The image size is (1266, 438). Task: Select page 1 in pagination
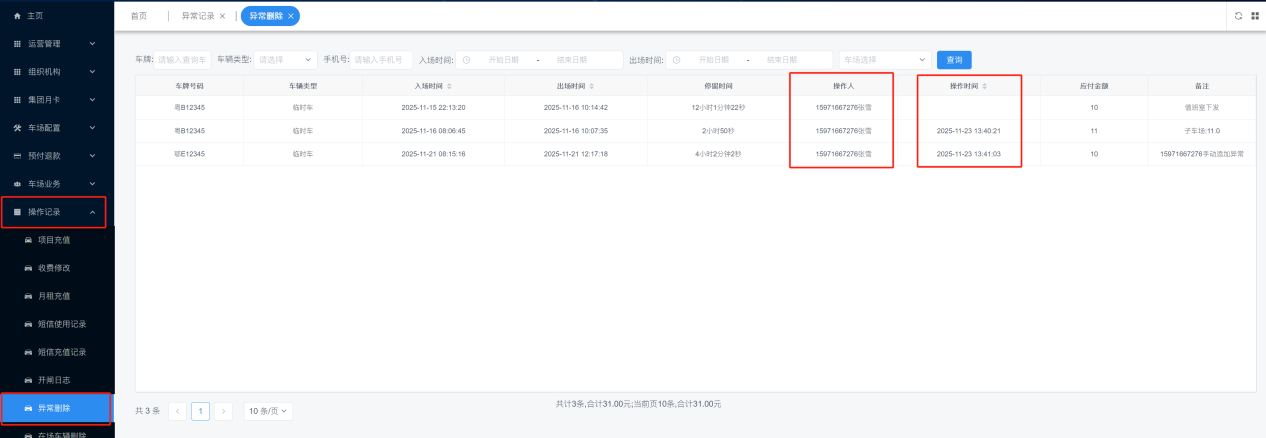click(200, 411)
